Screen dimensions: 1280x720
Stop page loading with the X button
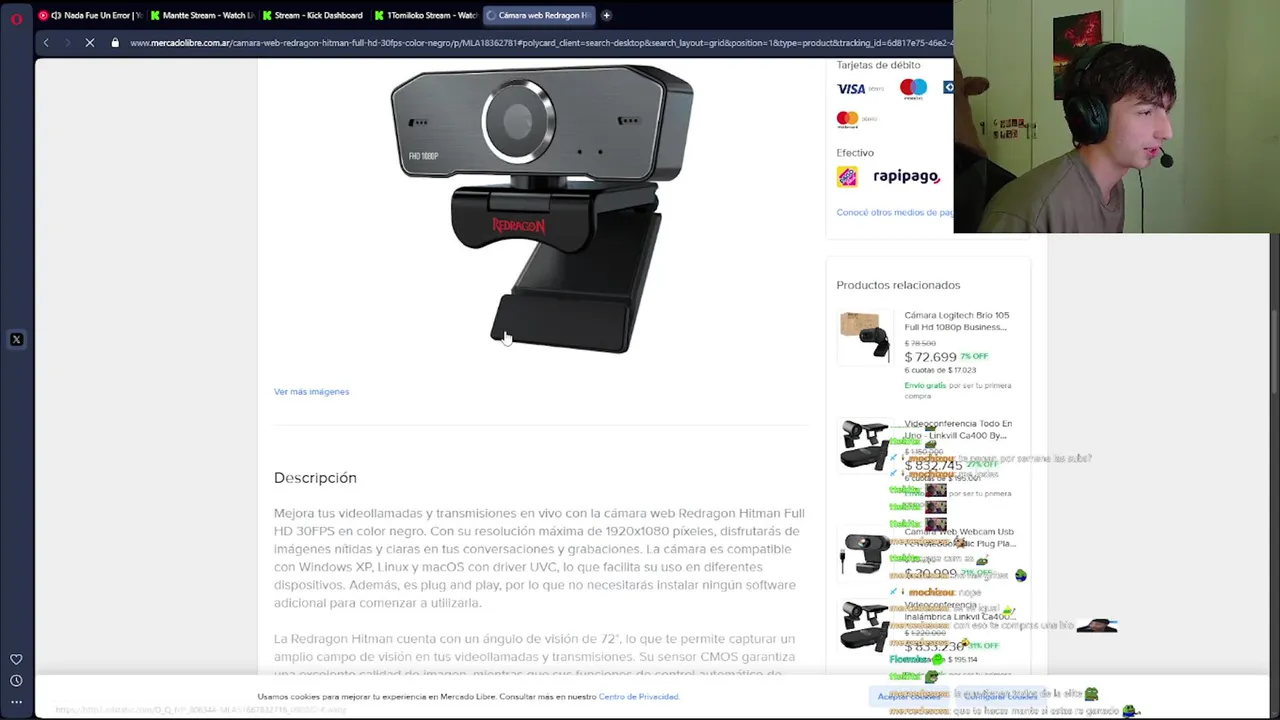coord(90,43)
